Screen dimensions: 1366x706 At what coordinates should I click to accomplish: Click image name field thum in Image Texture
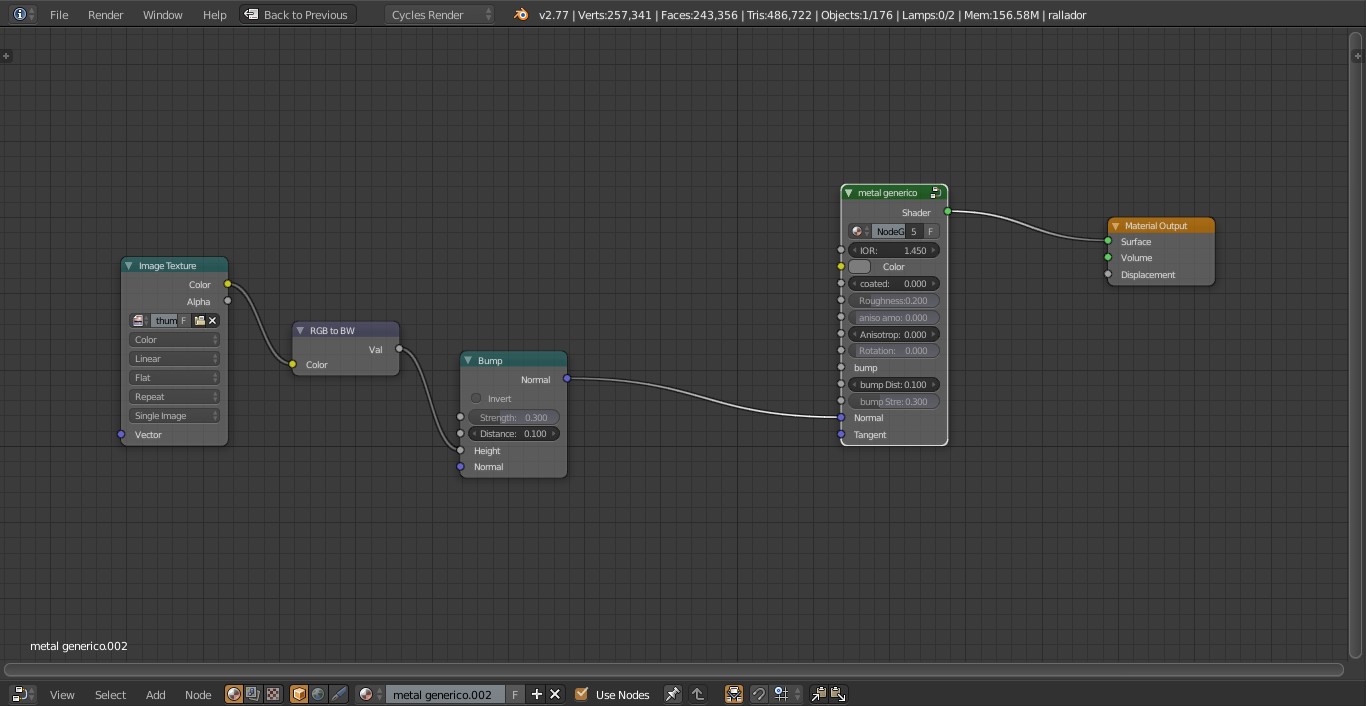[x=164, y=321]
